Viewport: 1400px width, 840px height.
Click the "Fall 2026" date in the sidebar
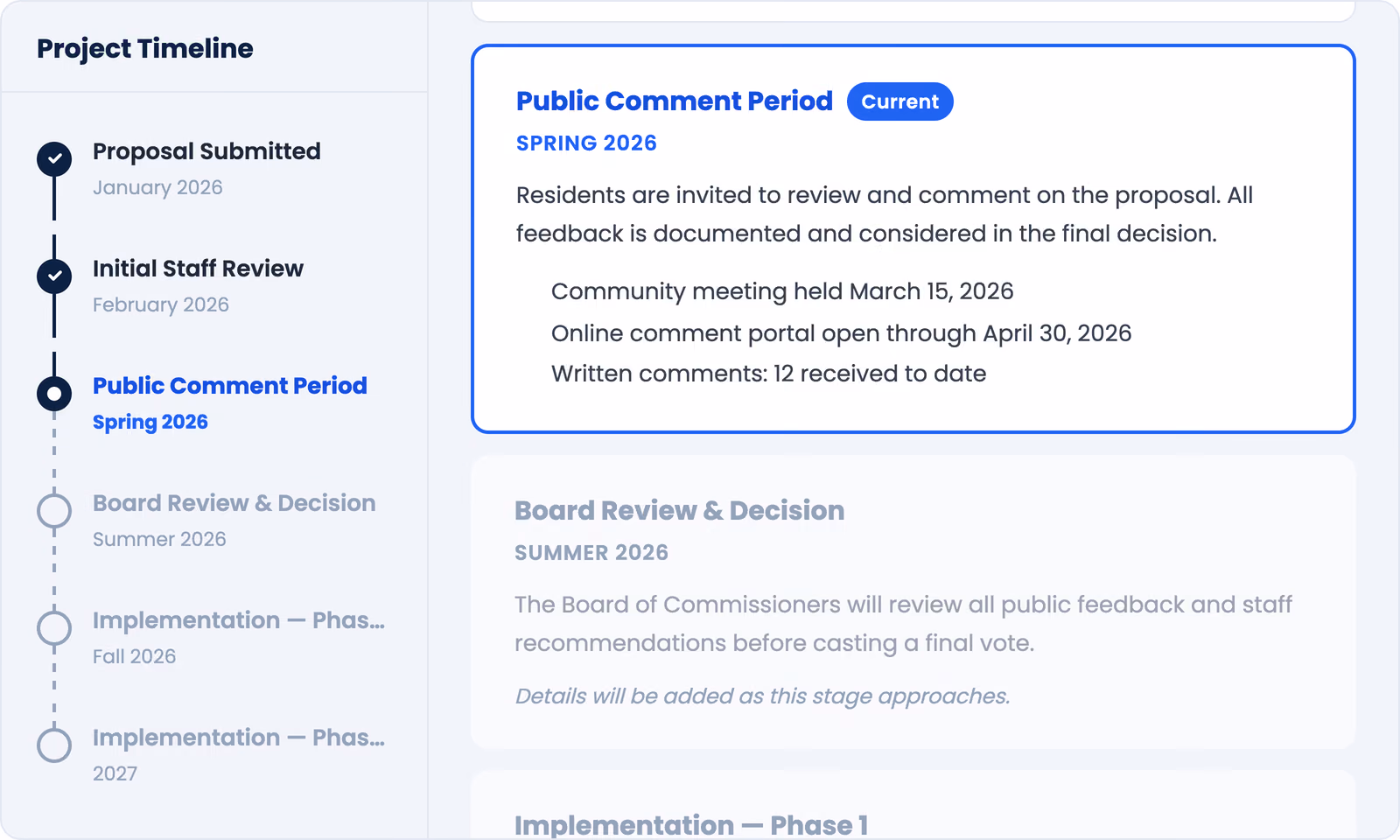[135, 656]
